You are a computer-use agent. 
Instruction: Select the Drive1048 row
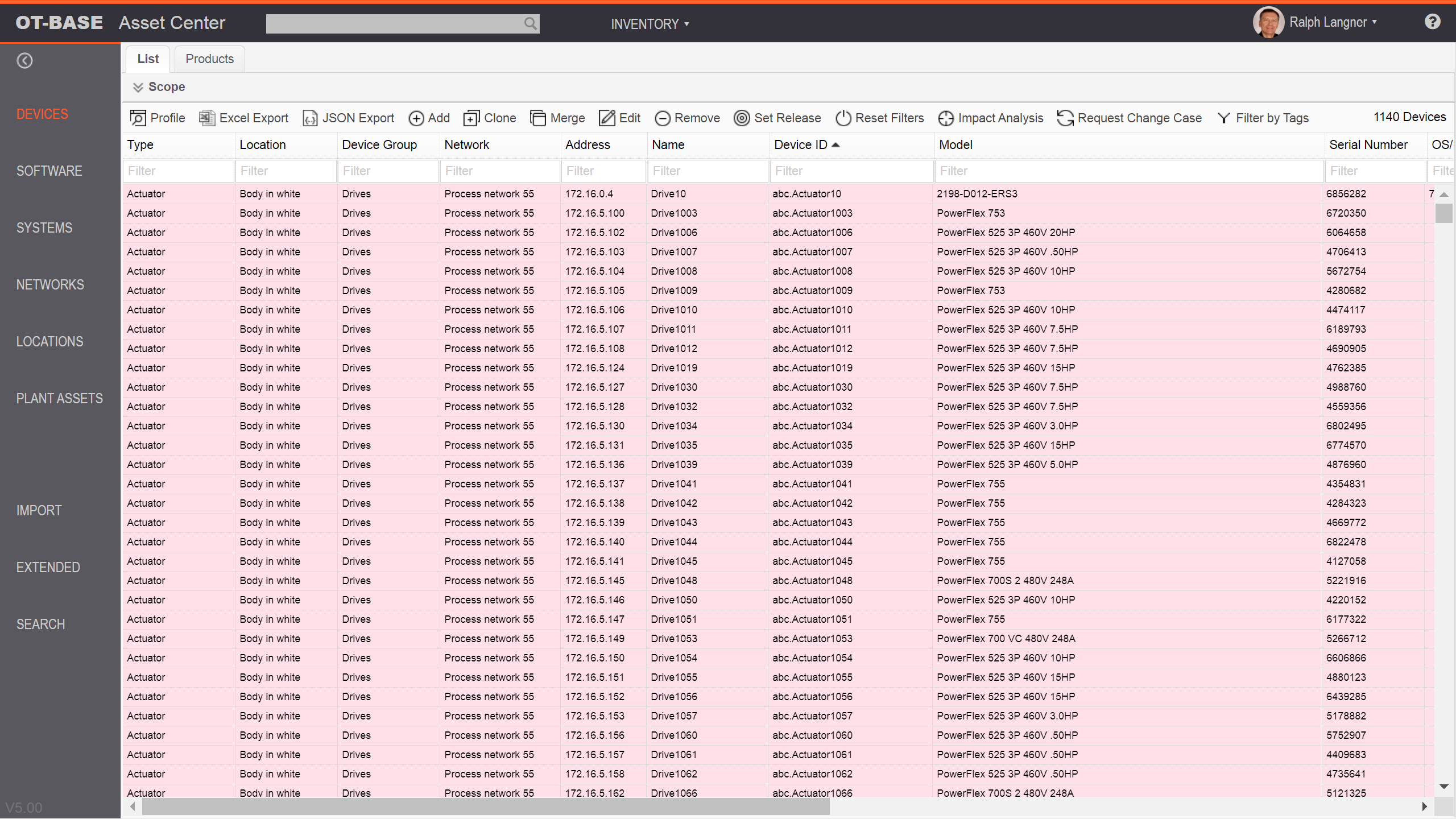[x=777, y=581]
